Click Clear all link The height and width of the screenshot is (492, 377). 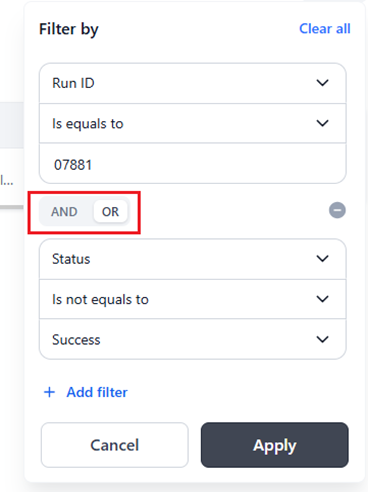[x=325, y=29]
